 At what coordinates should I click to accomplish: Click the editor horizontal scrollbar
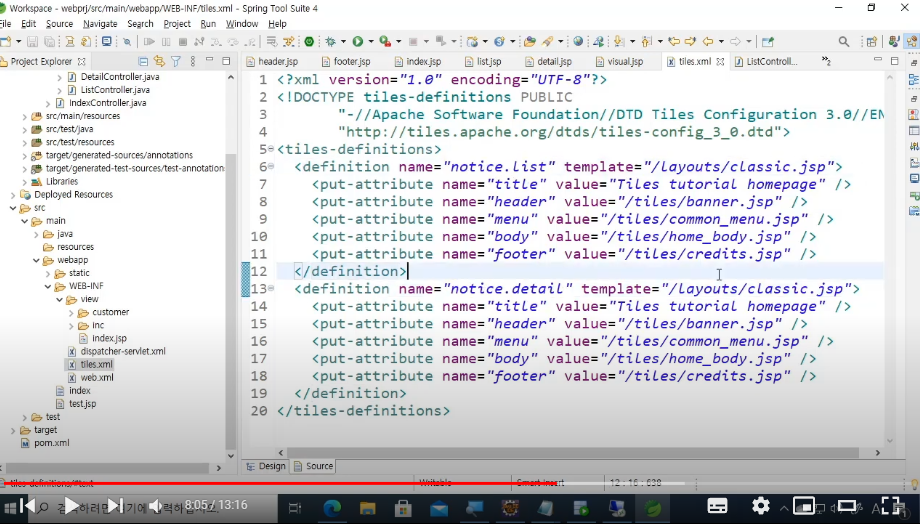pyautogui.click(x=573, y=453)
